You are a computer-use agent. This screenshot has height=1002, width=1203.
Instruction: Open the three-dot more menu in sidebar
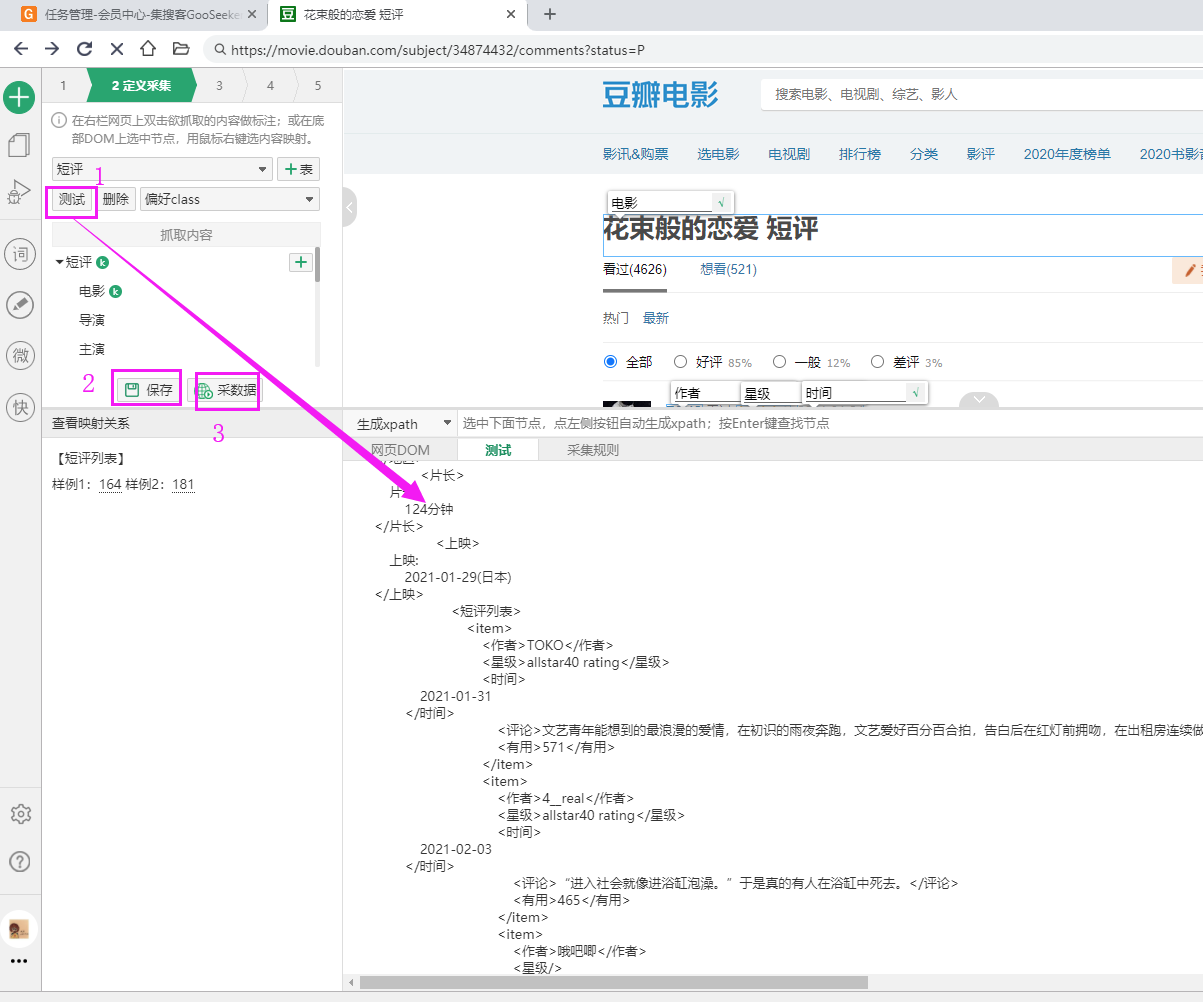click(19, 961)
